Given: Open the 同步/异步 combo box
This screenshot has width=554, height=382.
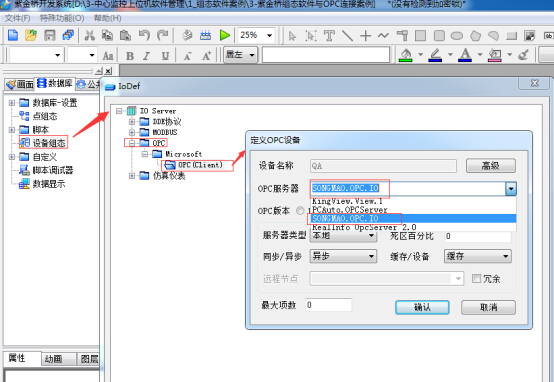Looking at the screenshot, I should pyautogui.click(x=343, y=256).
